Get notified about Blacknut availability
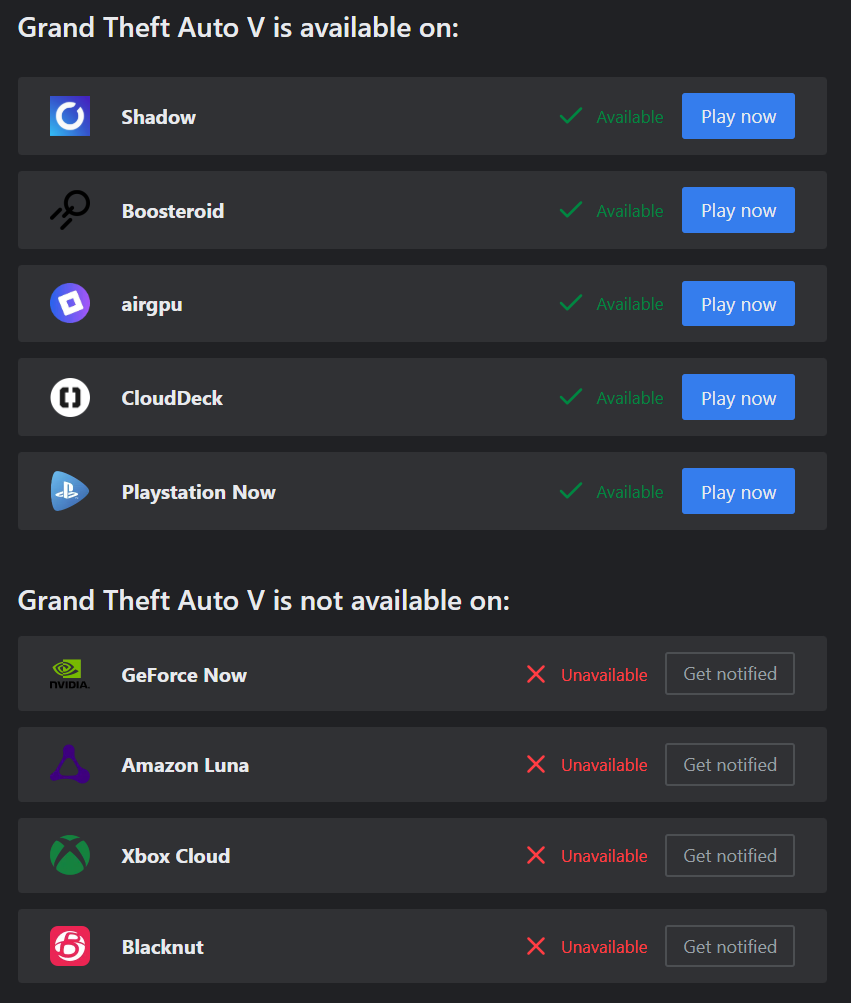851x1003 pixels. [x=730, y=946]
